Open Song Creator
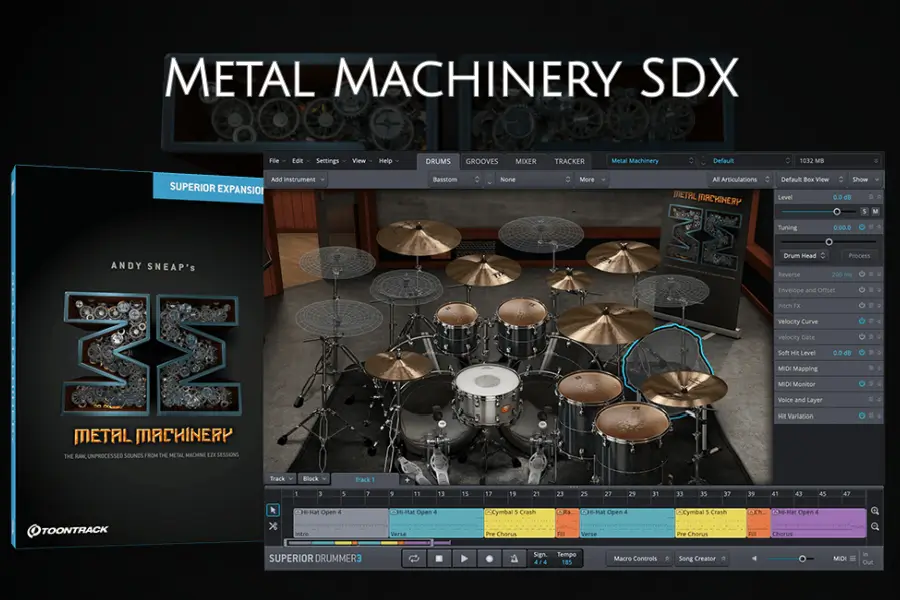 pos(701,558)
